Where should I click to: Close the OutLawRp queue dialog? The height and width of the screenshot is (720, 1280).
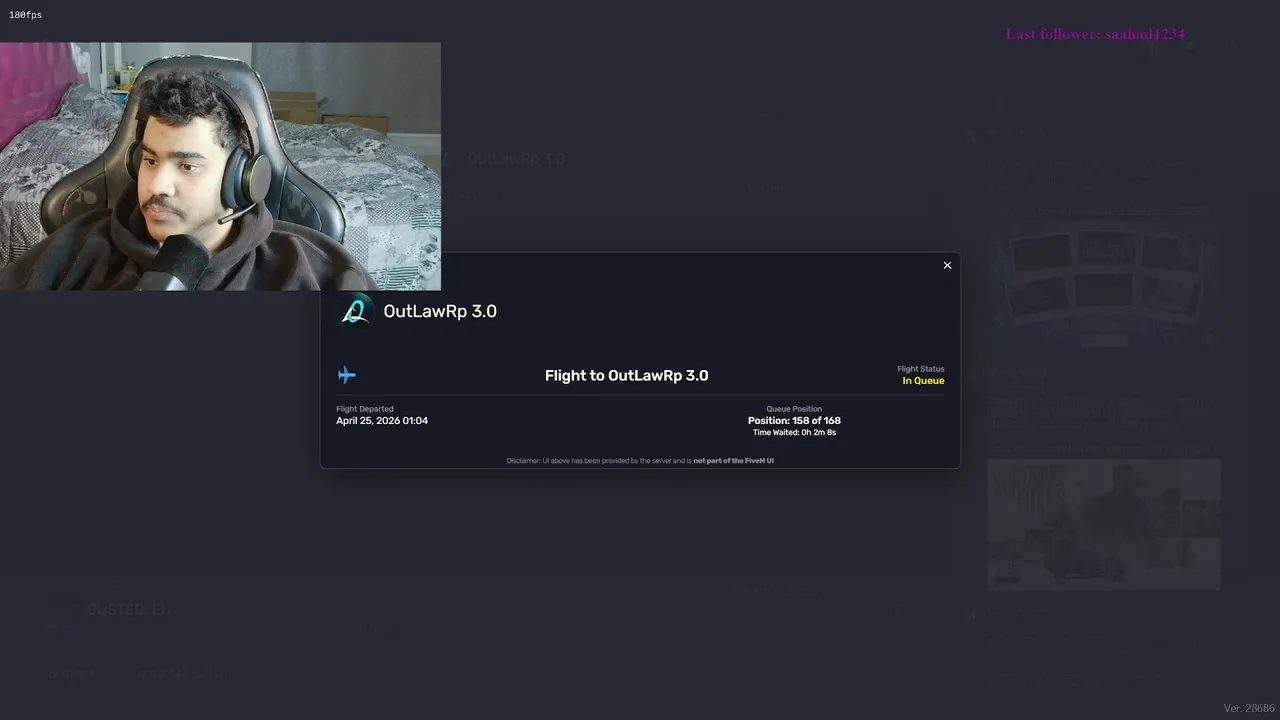(947, 265)
